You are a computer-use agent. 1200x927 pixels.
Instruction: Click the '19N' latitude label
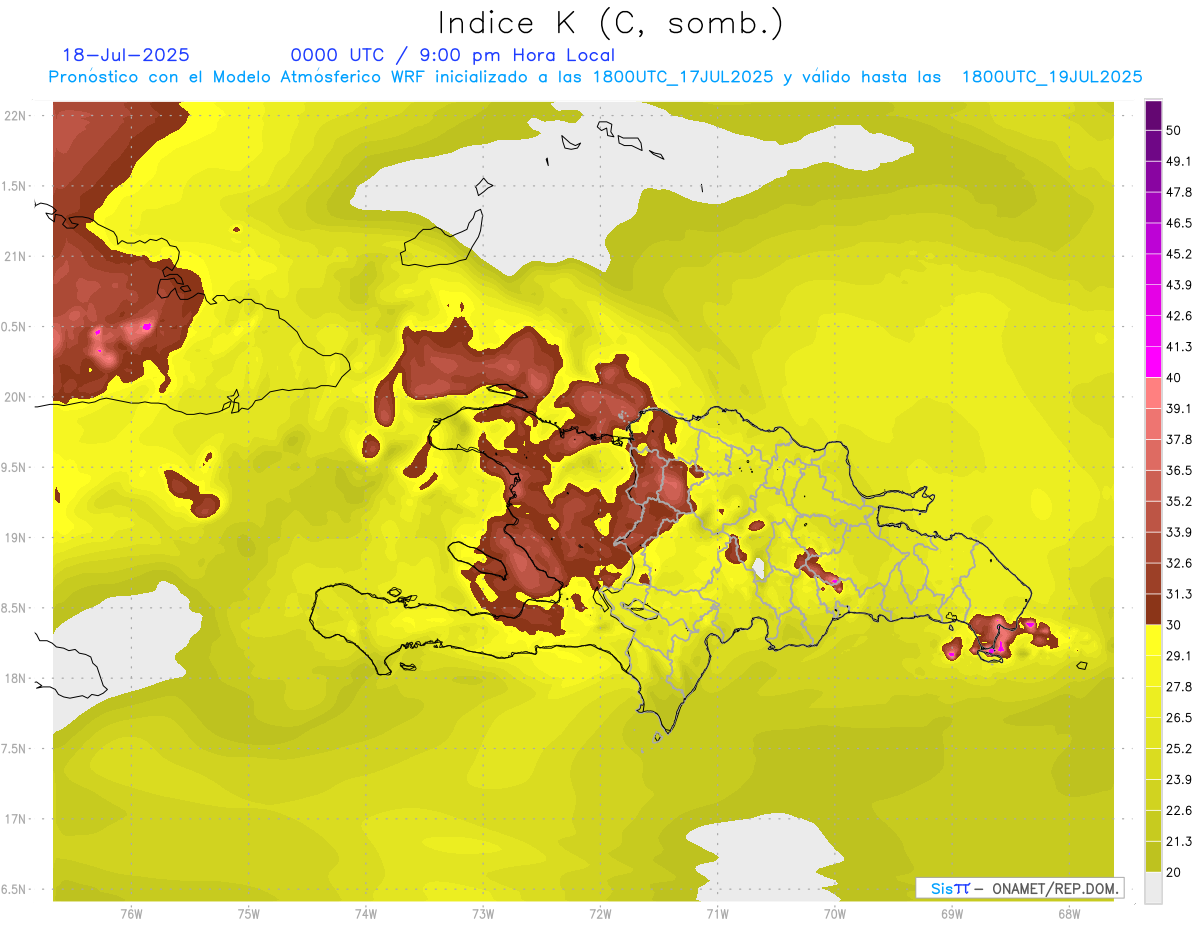[x=15, y=537]
